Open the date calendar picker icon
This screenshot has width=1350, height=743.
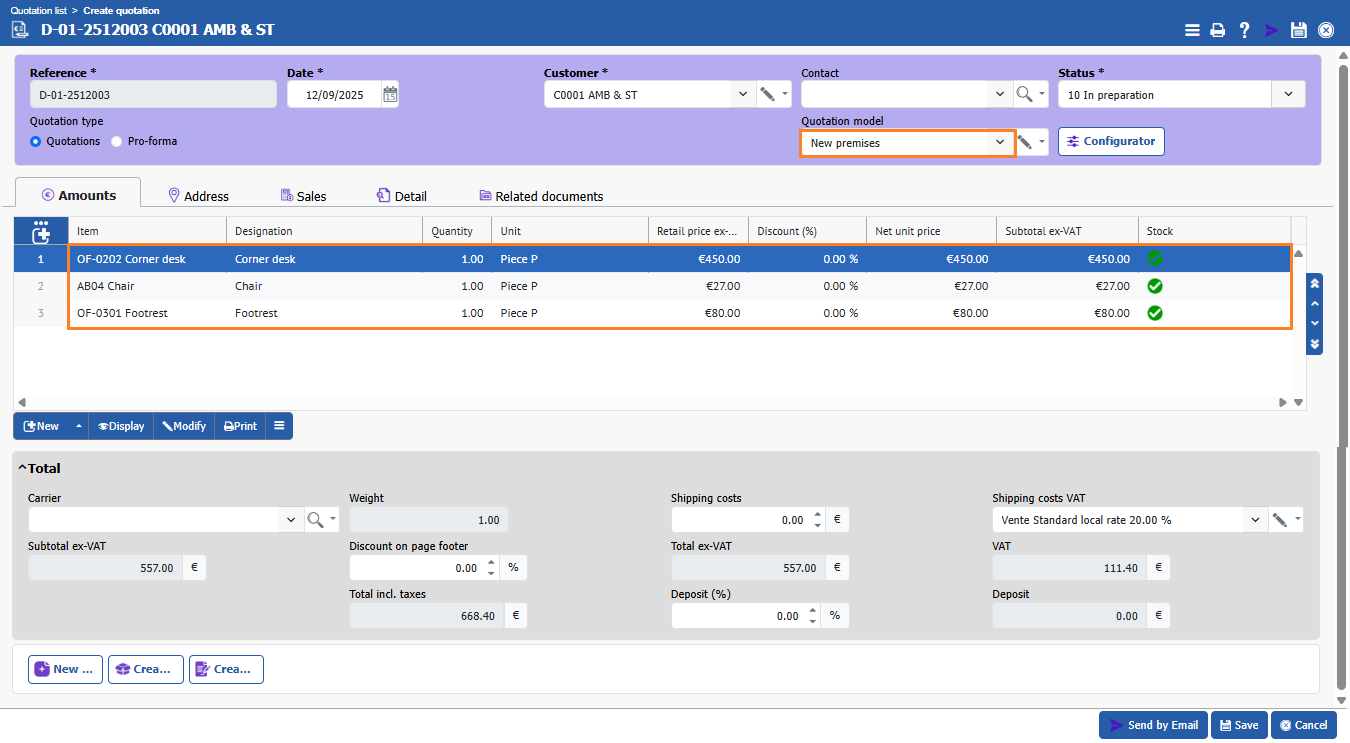pos(390,95)
